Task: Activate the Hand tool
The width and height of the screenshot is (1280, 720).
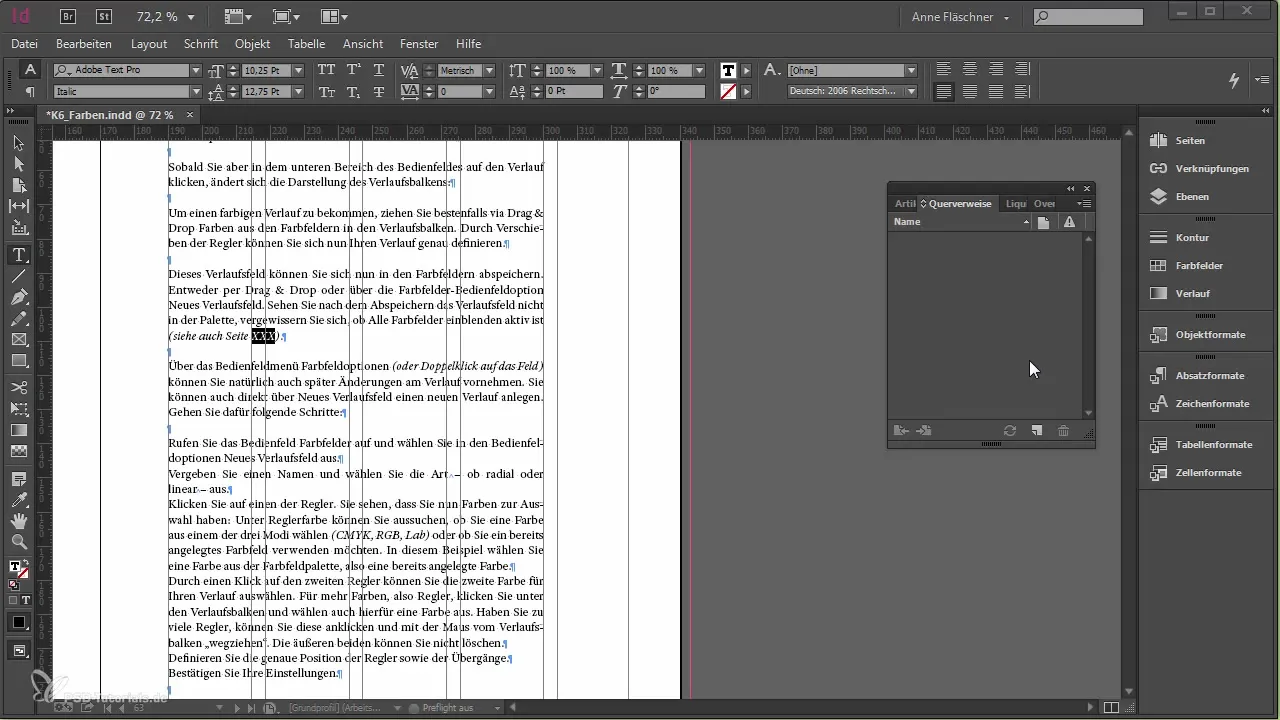Action: pos(19,521)
